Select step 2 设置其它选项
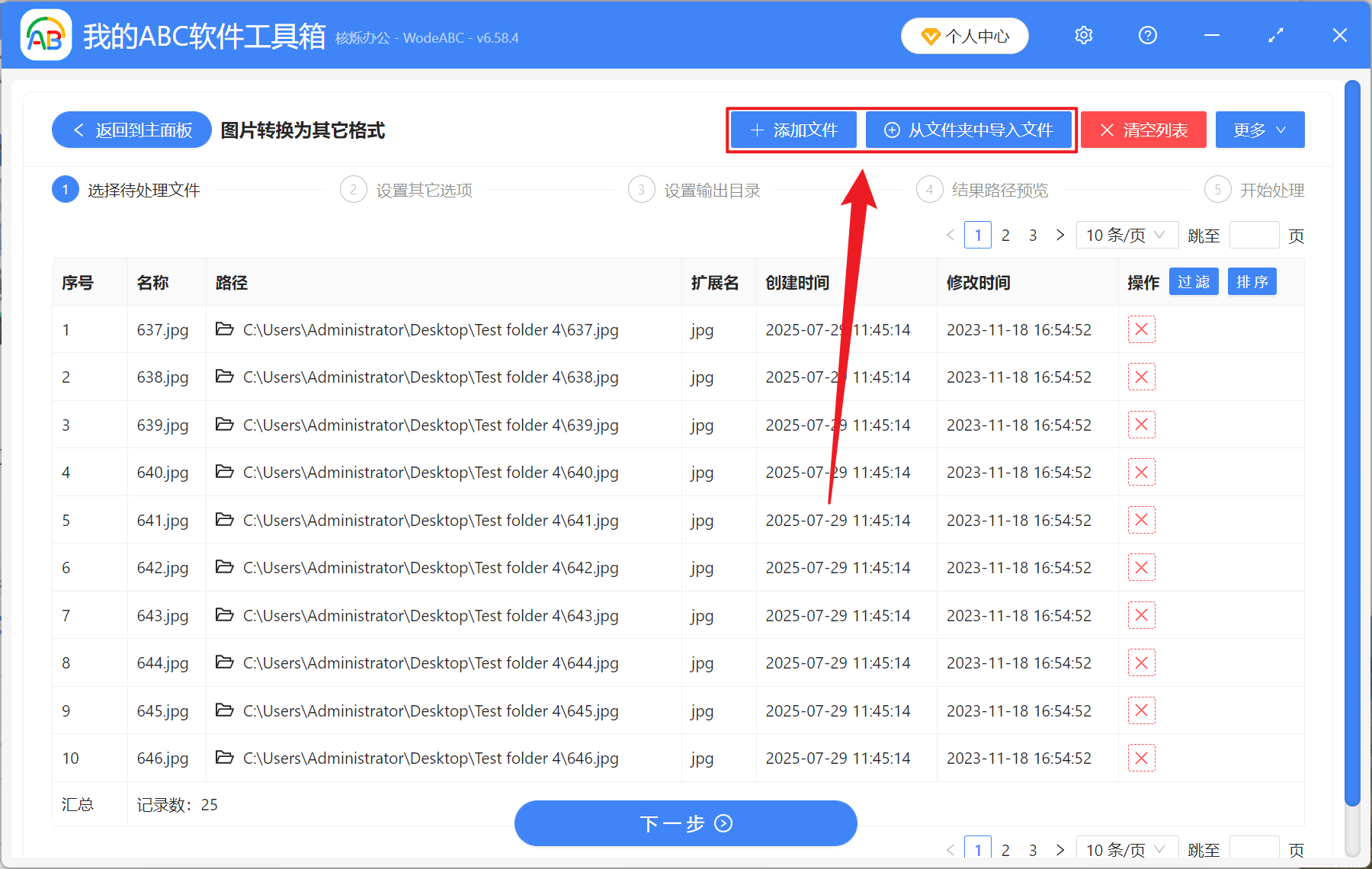This screenshot has width=1372, height=869. [424, 190]
